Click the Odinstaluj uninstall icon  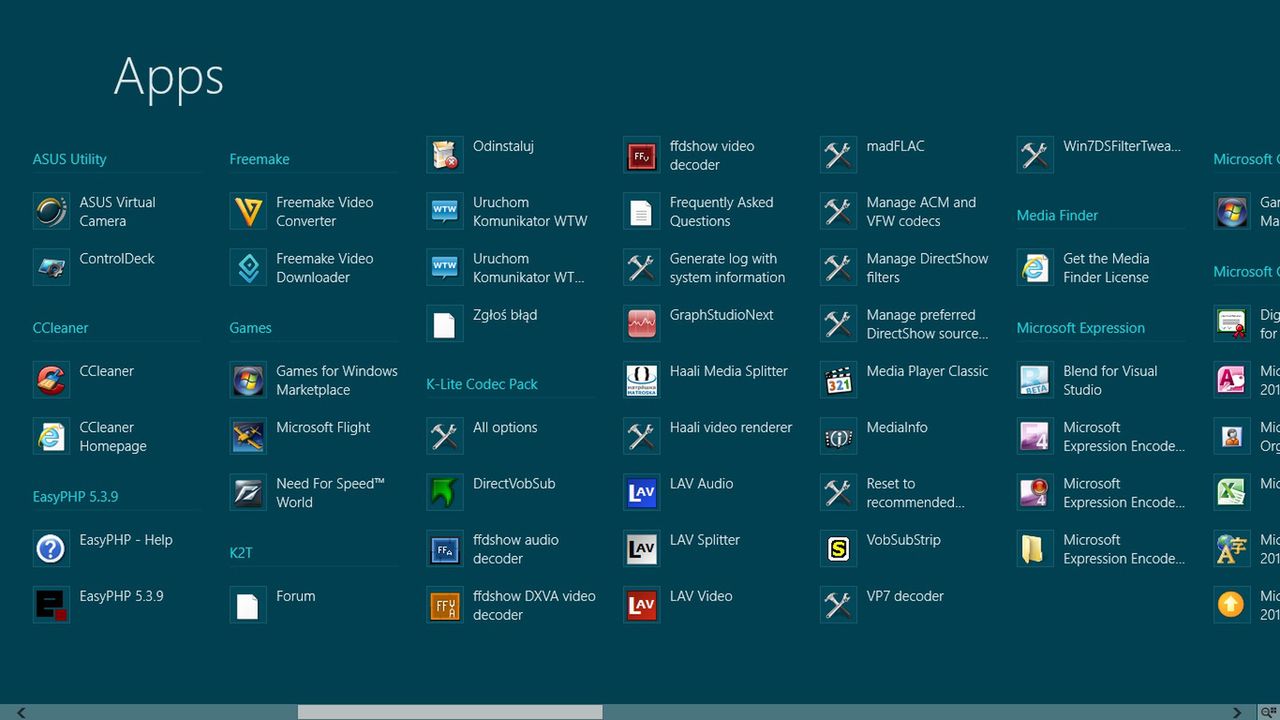pyautogui.click(x=445, y=155)
